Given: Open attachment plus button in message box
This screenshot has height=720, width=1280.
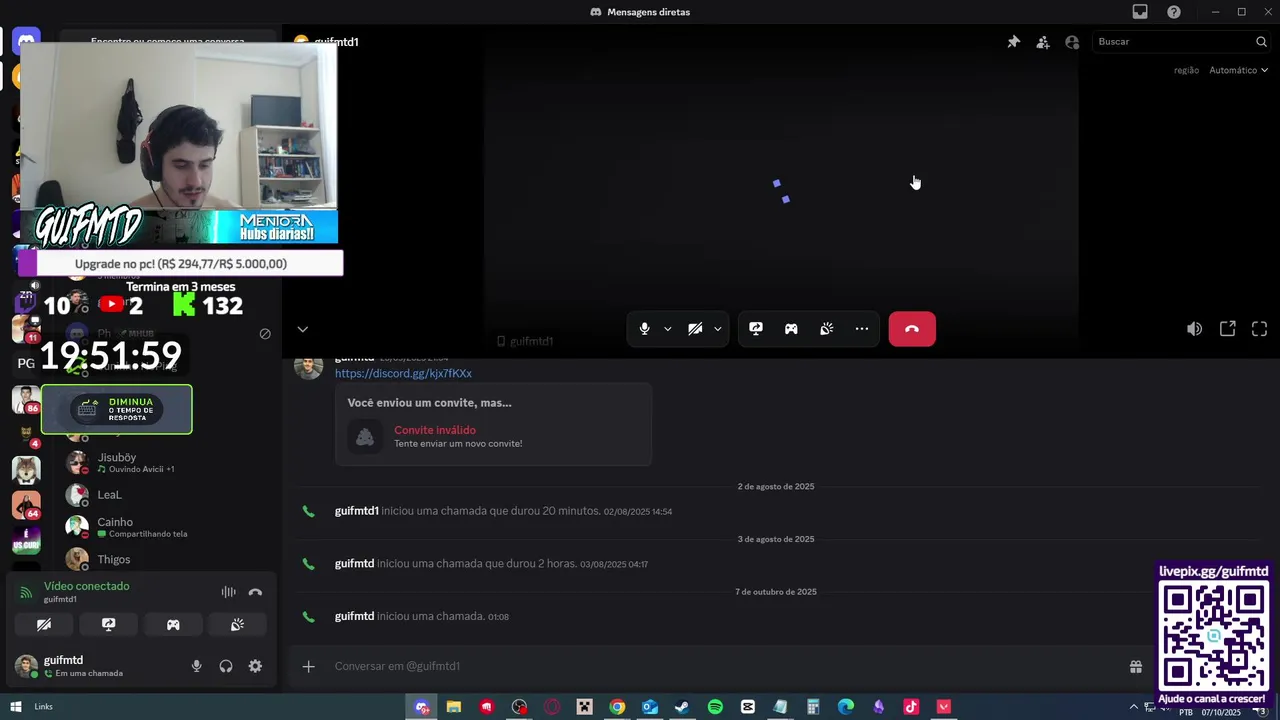Looking at the screenshot, I should [308, 666].
